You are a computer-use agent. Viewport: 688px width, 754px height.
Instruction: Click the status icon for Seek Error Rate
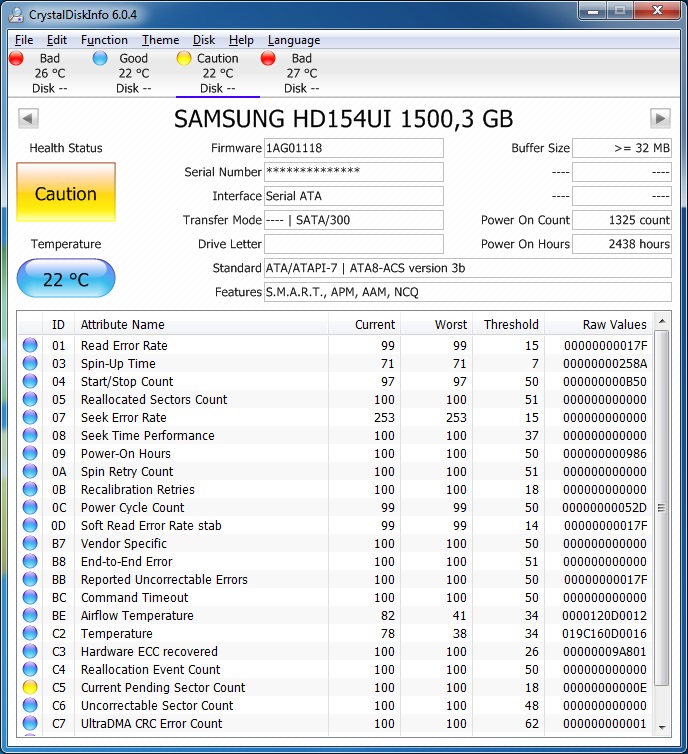tap(30, 417)
